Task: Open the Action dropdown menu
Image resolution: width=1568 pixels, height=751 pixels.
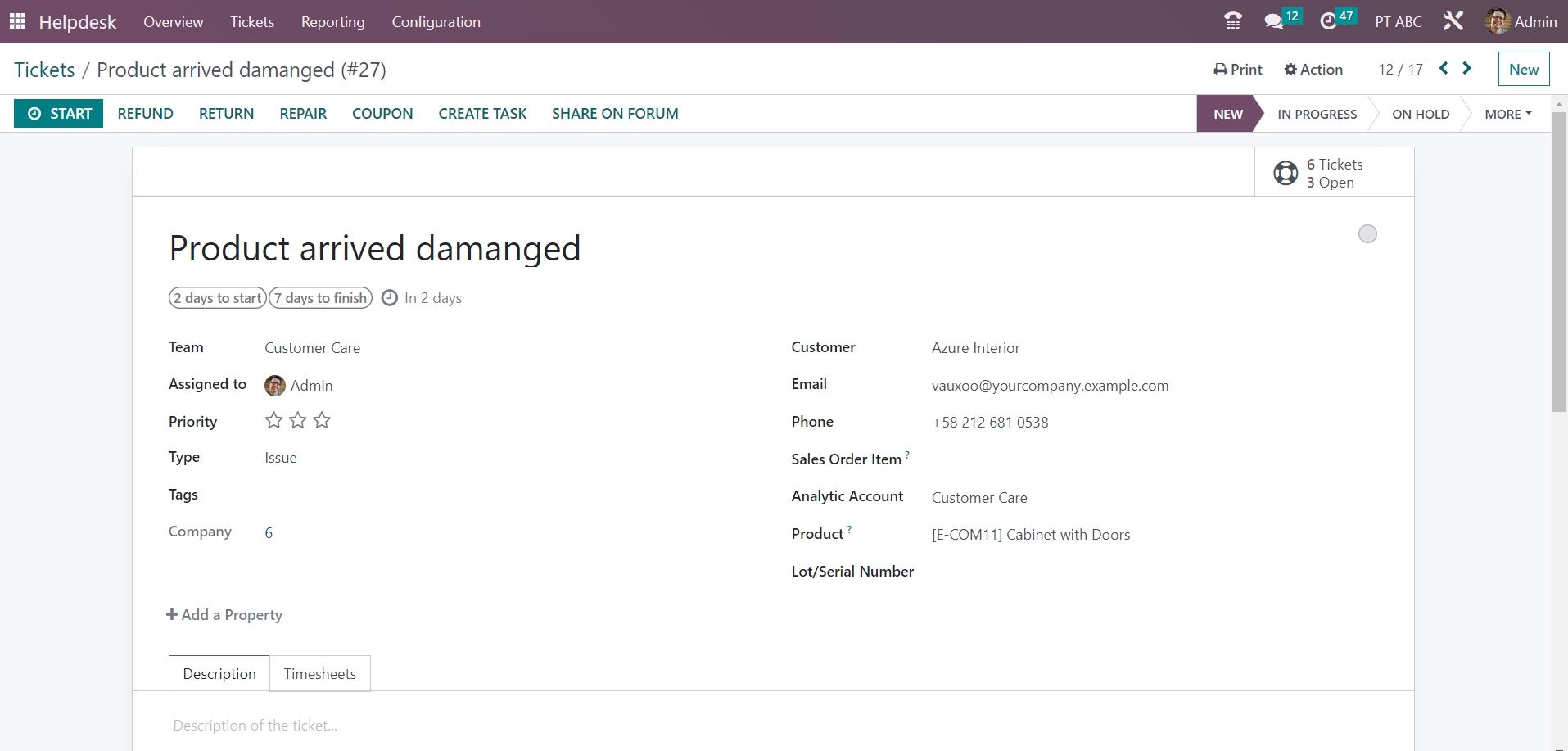Action: point(1313,70)
